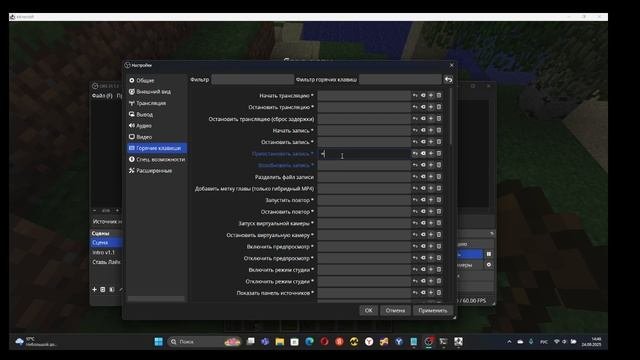The image size is (640, 360).
Task: Open the Файл (F) menu in the OBS window
Action: click(102, 96)
